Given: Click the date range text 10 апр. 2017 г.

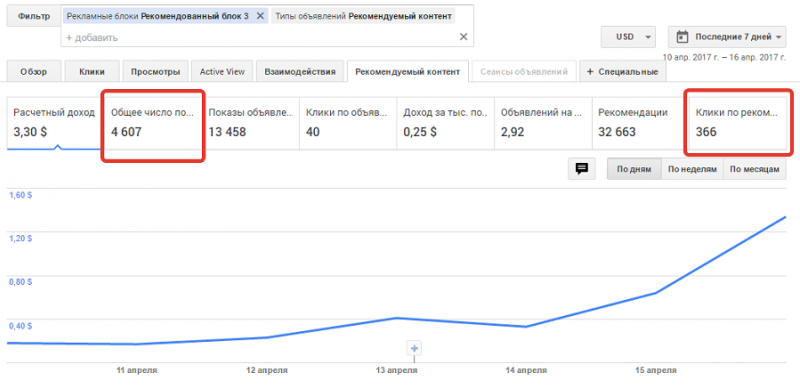Looking at the screenshot, I should click(691, 57).
